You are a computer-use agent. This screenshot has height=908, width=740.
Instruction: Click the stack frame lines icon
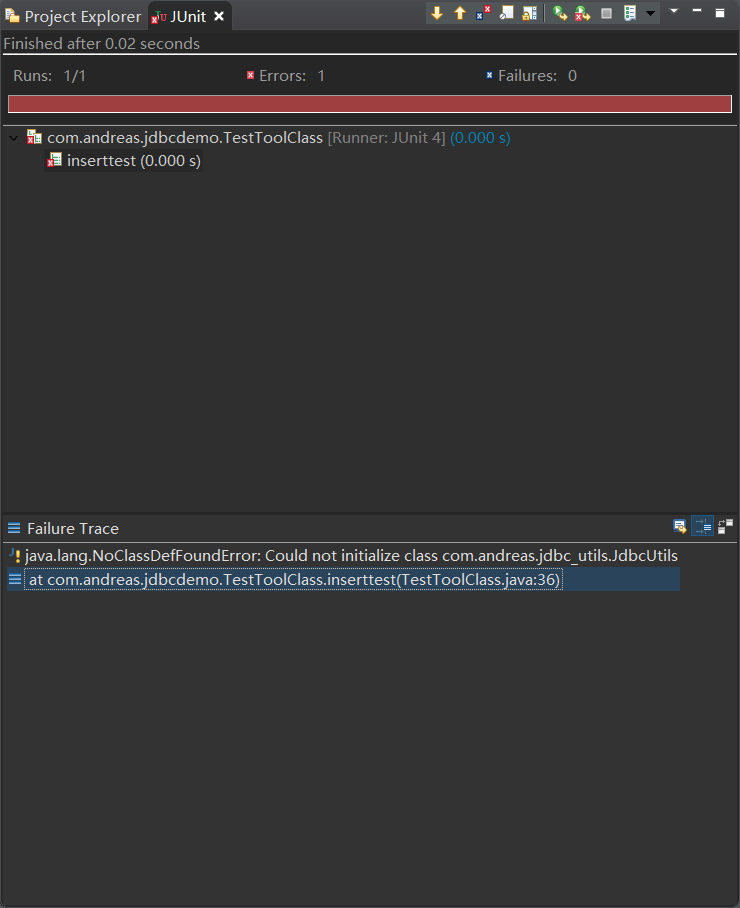15,579
